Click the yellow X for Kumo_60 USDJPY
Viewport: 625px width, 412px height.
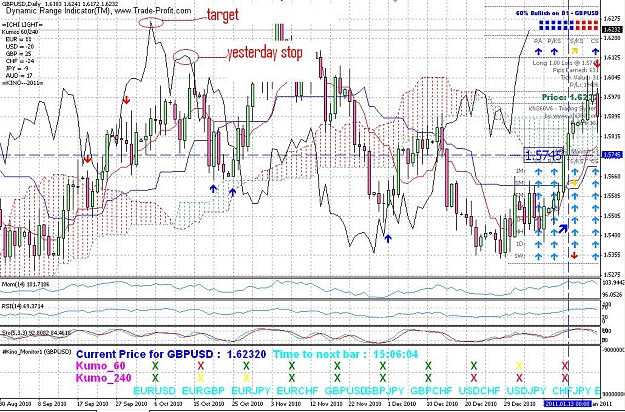coord(519,365)
